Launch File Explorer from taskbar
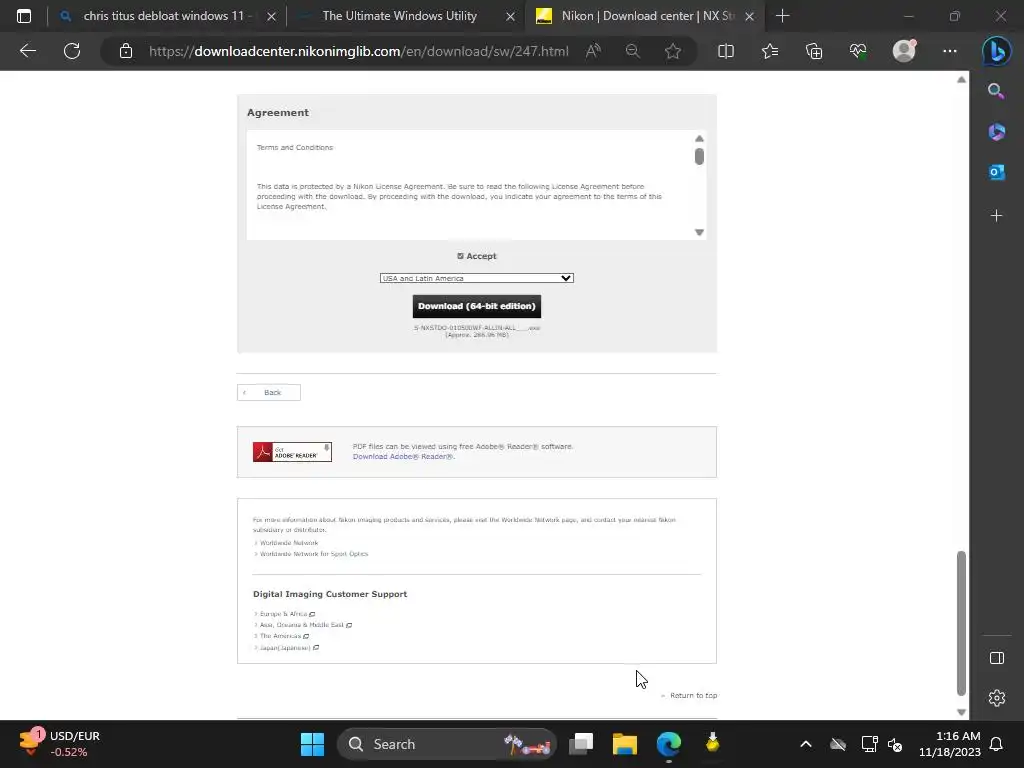Viewport: 1024px width, 768px height. tap(624, 744)
